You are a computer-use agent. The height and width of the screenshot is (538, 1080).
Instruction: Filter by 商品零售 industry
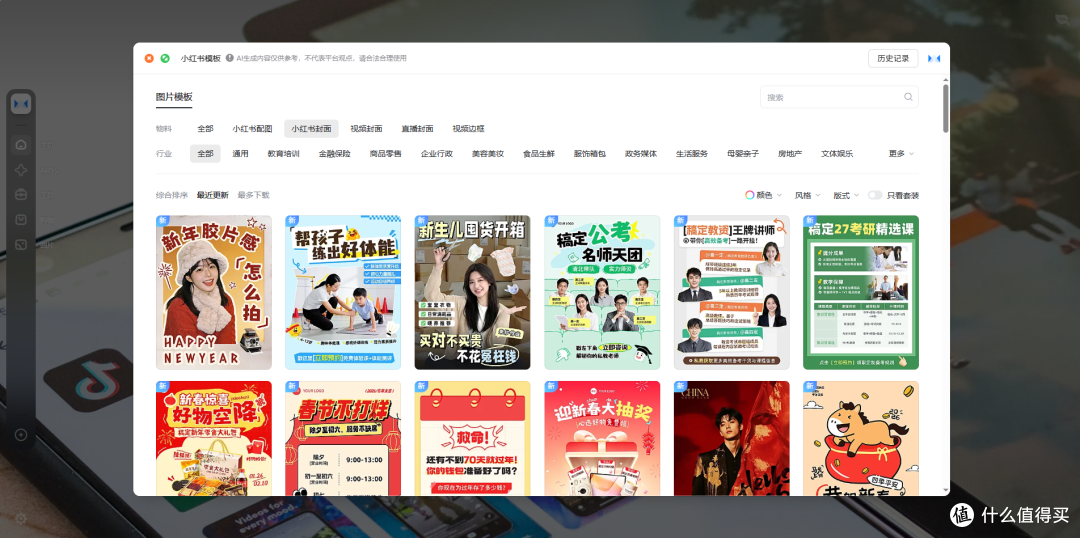(x=386, y=154)
